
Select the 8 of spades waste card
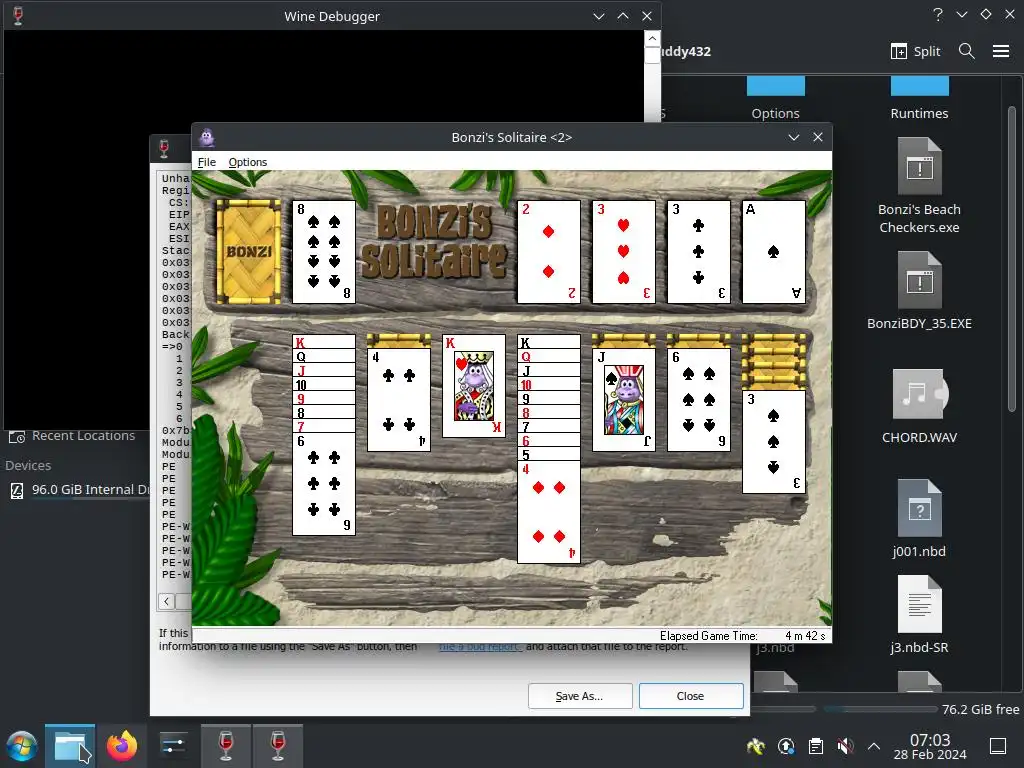(x=323, y=251)
